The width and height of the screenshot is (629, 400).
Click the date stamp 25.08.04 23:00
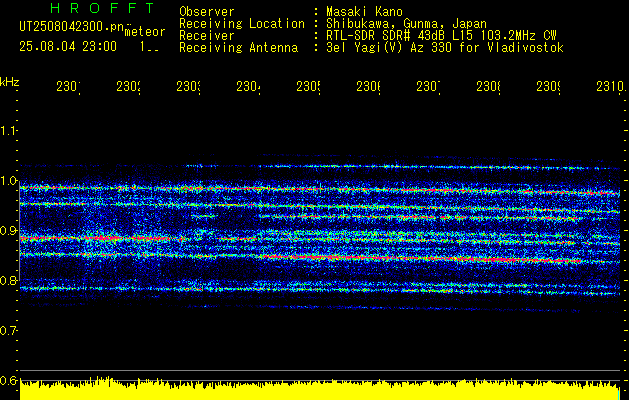point(68,47)
